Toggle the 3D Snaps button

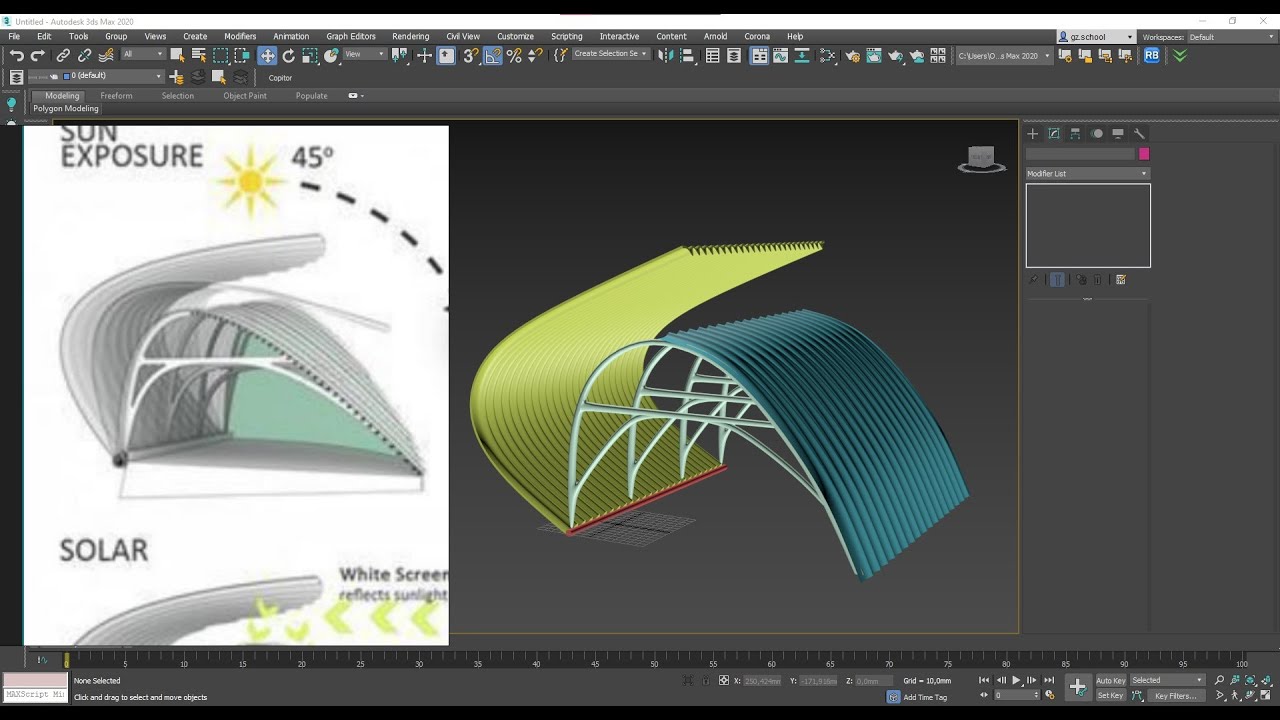tap(471, 56)
